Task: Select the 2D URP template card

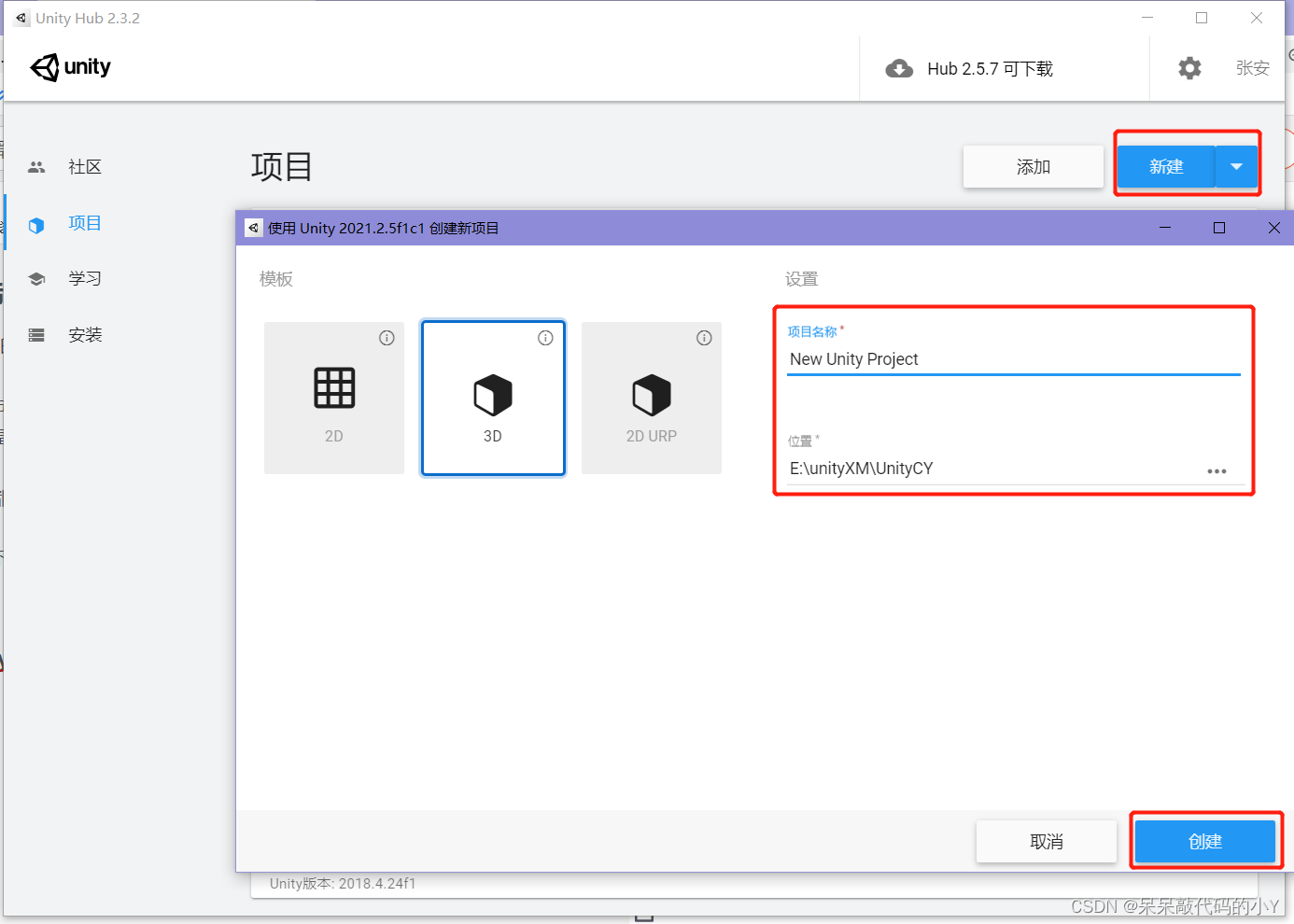Action: 652,399
